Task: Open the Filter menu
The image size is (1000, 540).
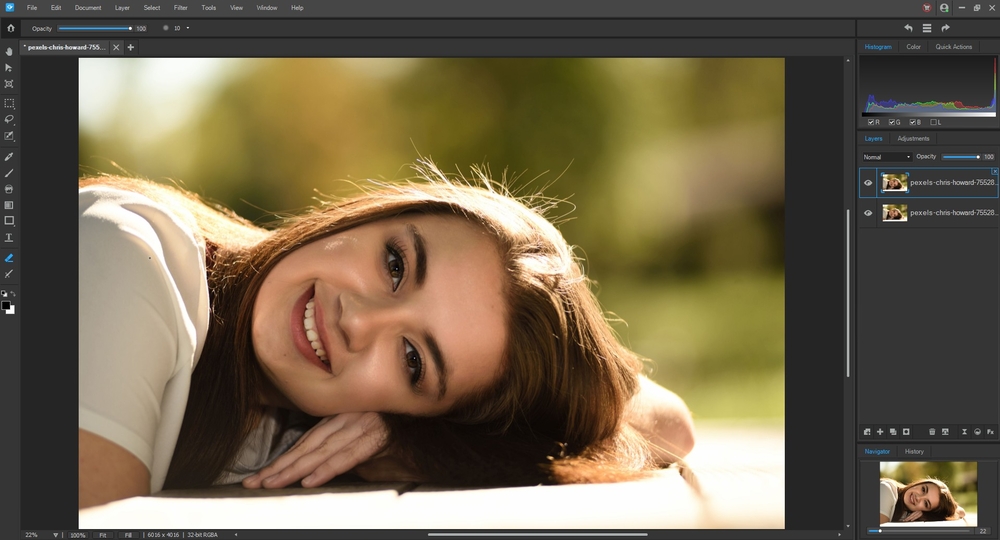Action: (180, 7)
